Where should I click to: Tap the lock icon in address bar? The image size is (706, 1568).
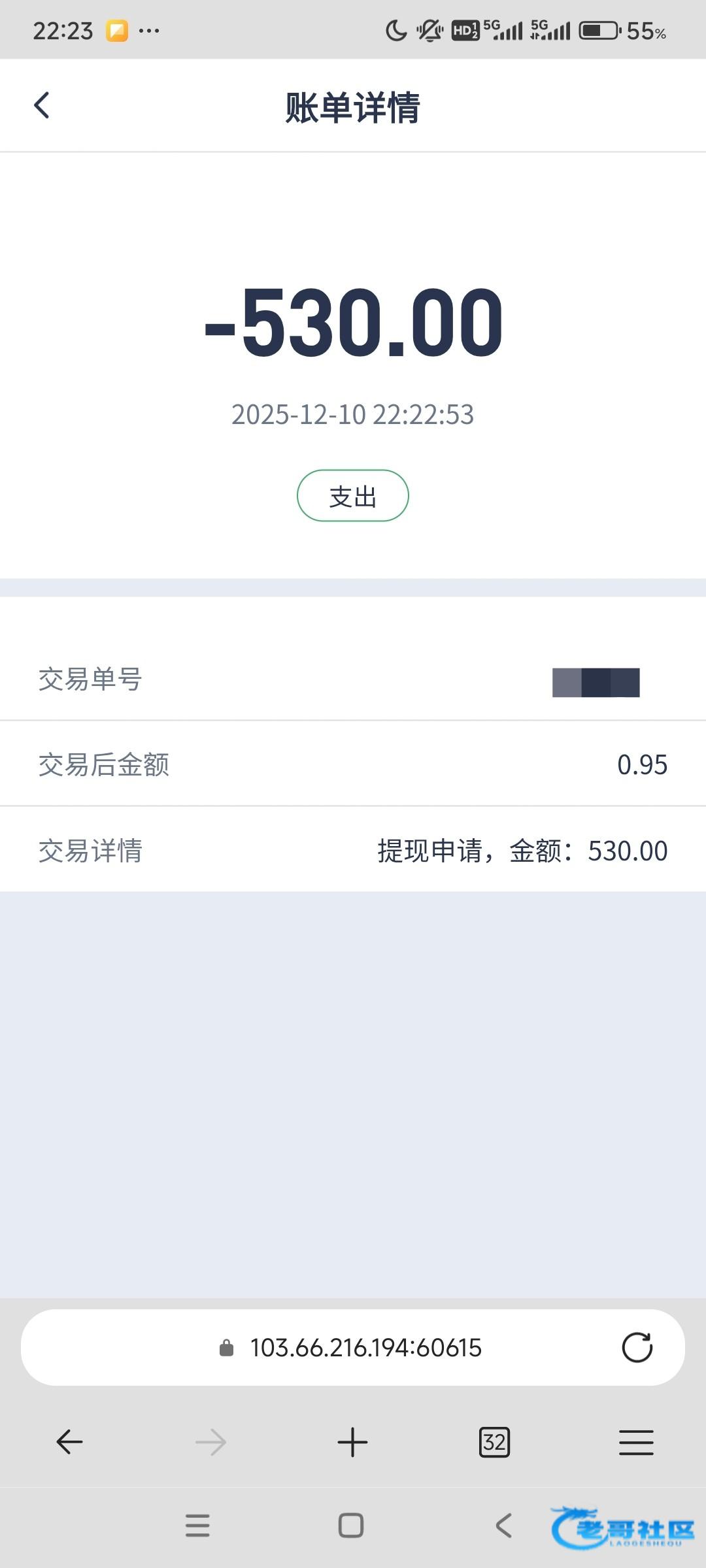(x=226, y=1348)
